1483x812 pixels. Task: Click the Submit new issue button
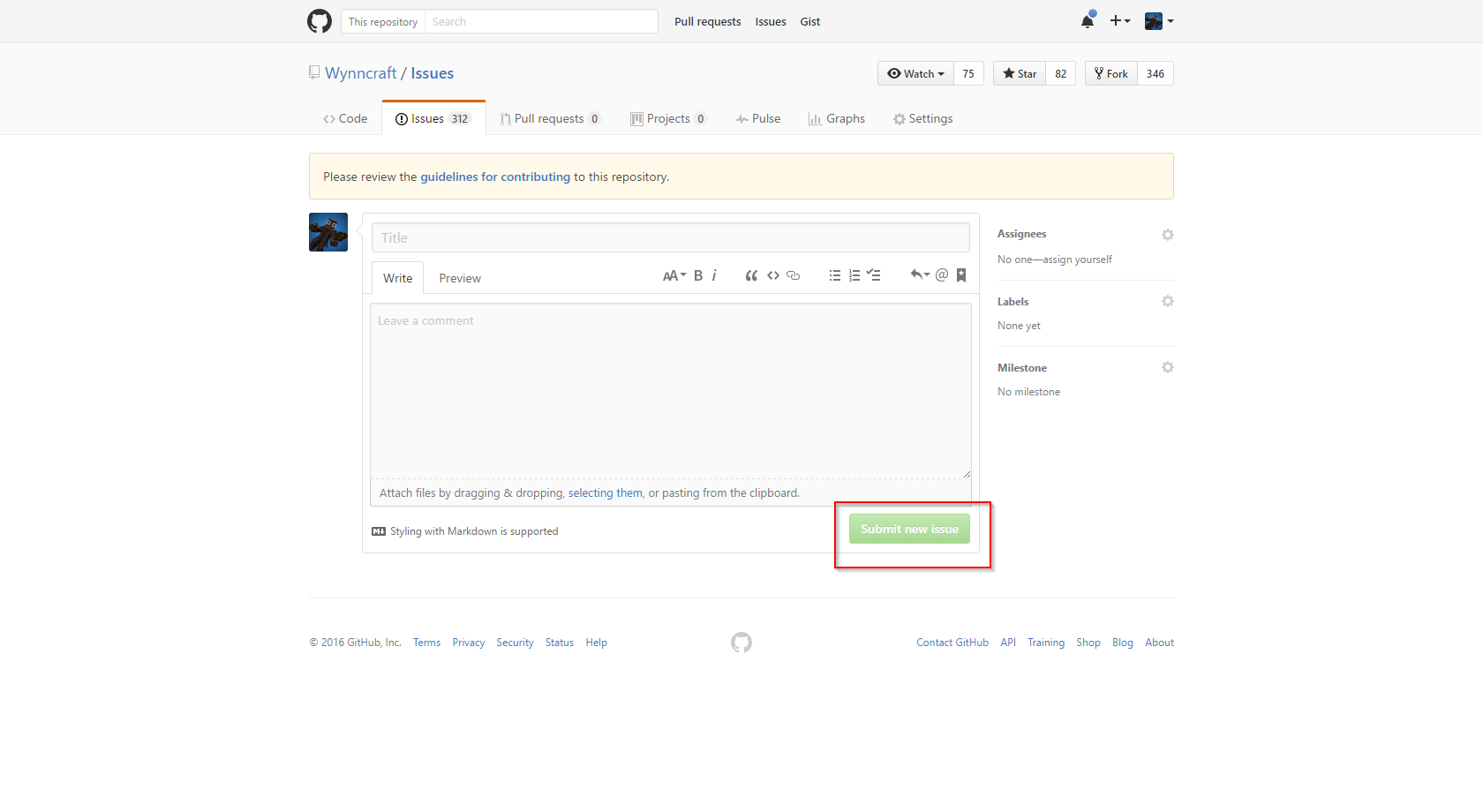(909, 529)
